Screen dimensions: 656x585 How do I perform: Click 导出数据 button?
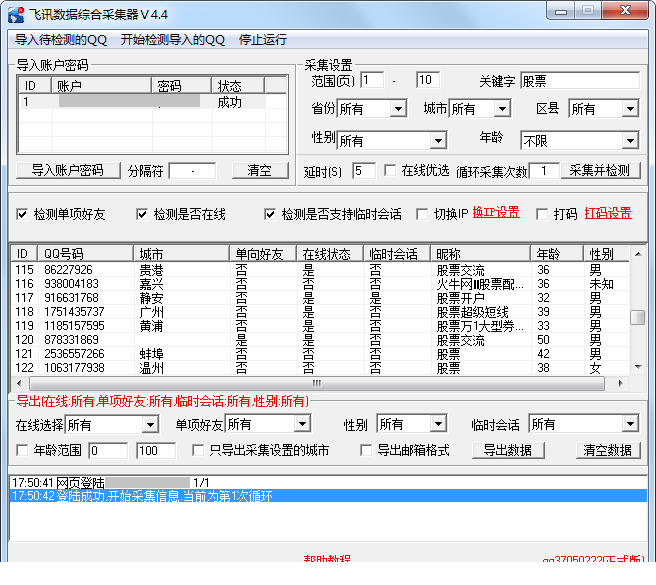pyautogui.click(x=508, y=450)
